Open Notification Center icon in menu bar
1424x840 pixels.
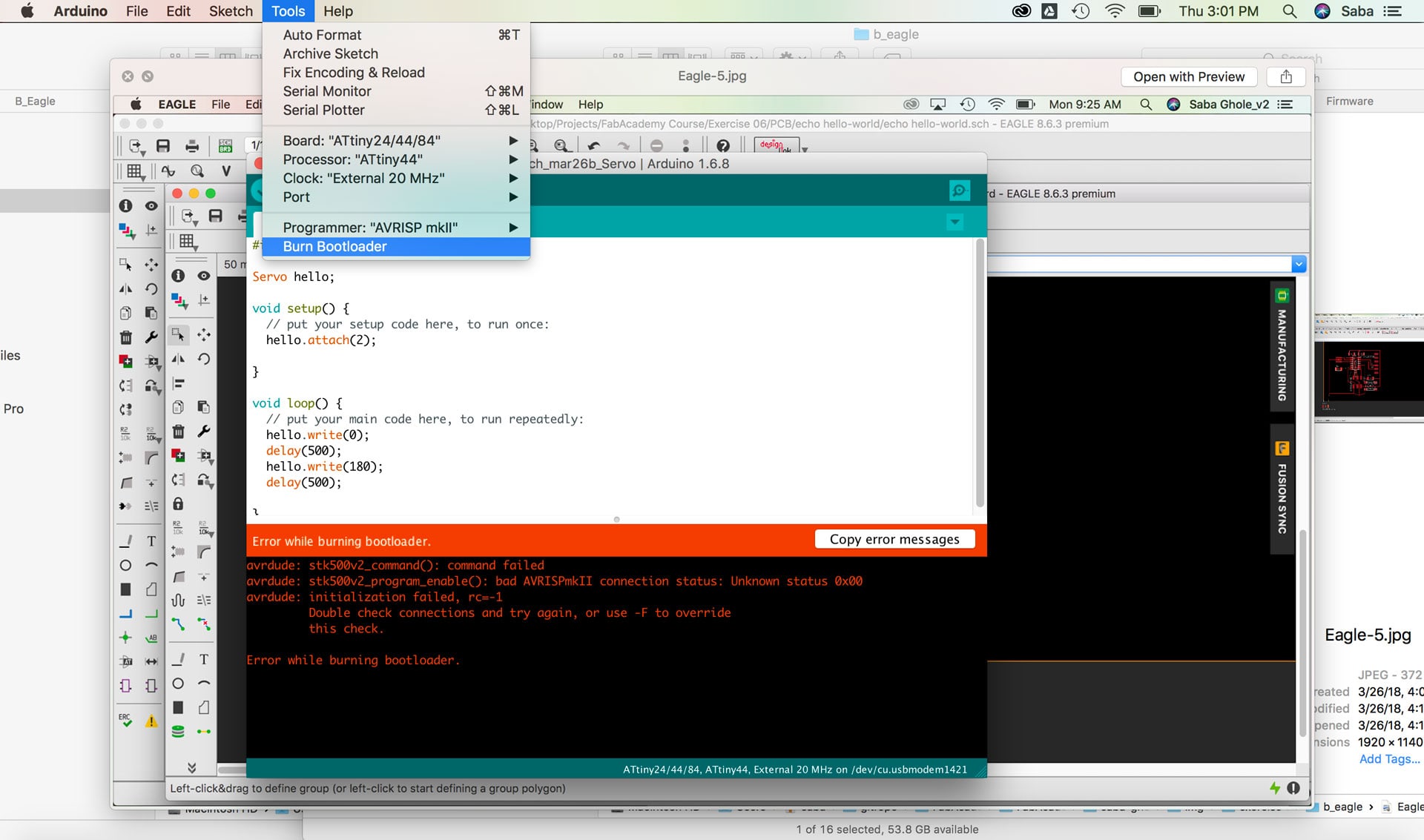(1393, 11)
